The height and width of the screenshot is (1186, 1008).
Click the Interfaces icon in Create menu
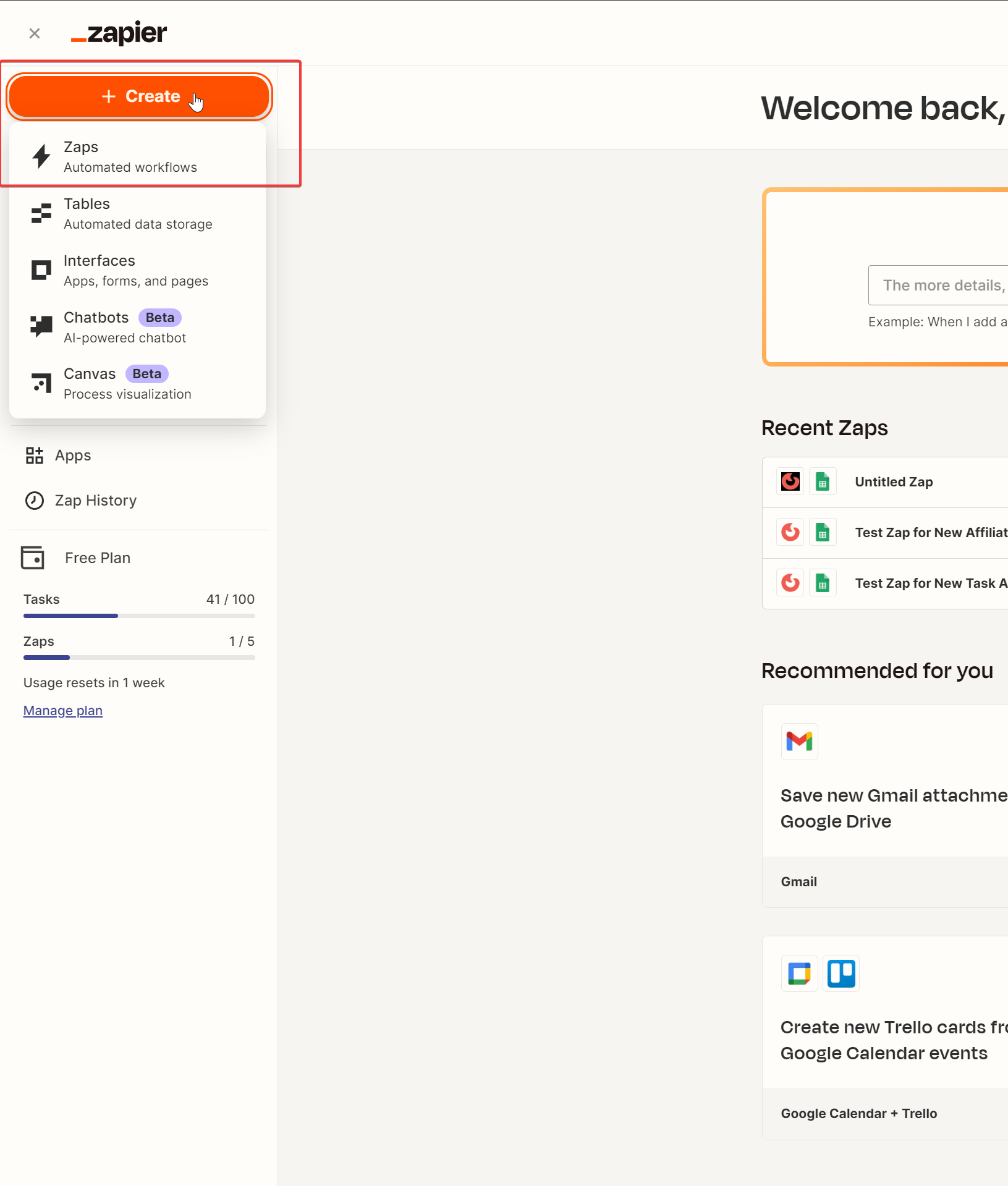[40, 269]
